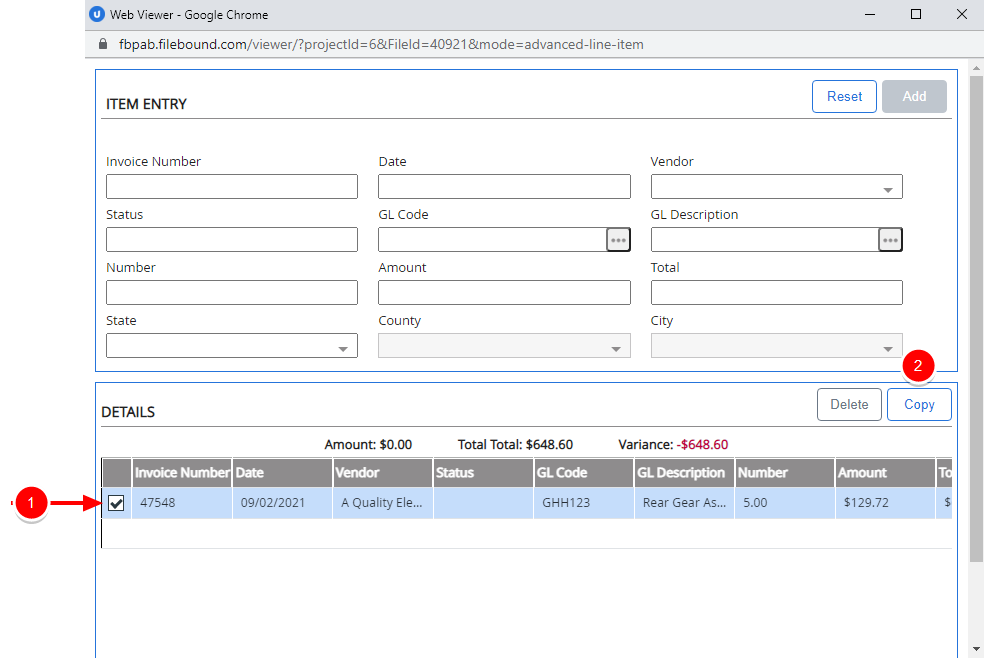This screenshot has height=658, width=984.
Task: Click the Add button
Action: click(x=914, y=97)
